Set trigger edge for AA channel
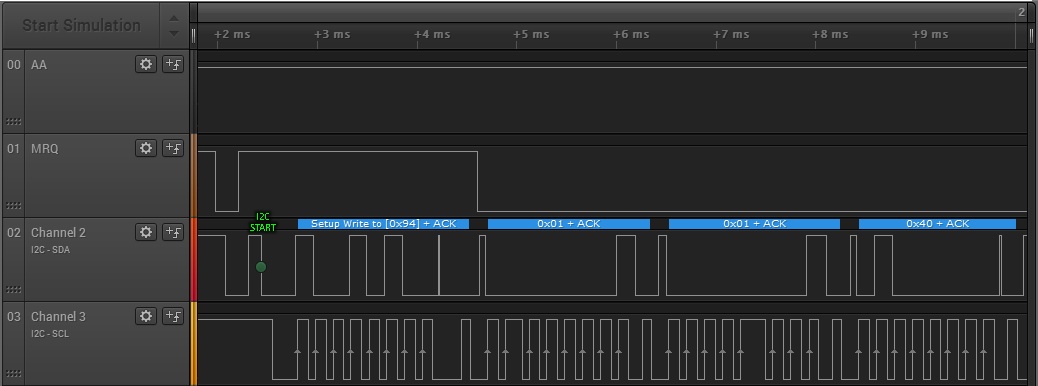Image resolution: width=1038 pixels, height=386 pixels. [173, 64]
